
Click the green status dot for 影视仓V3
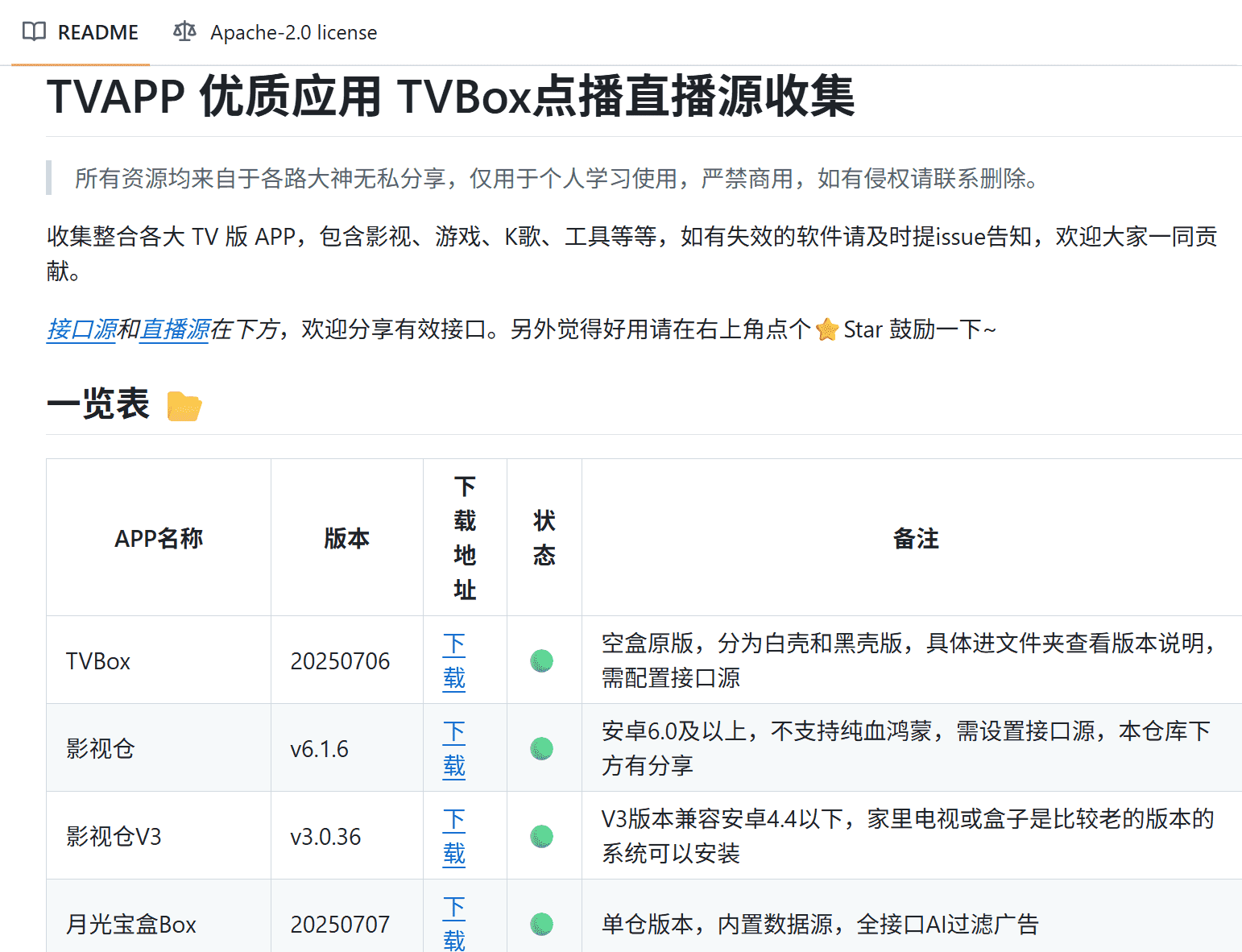[542, 836]
